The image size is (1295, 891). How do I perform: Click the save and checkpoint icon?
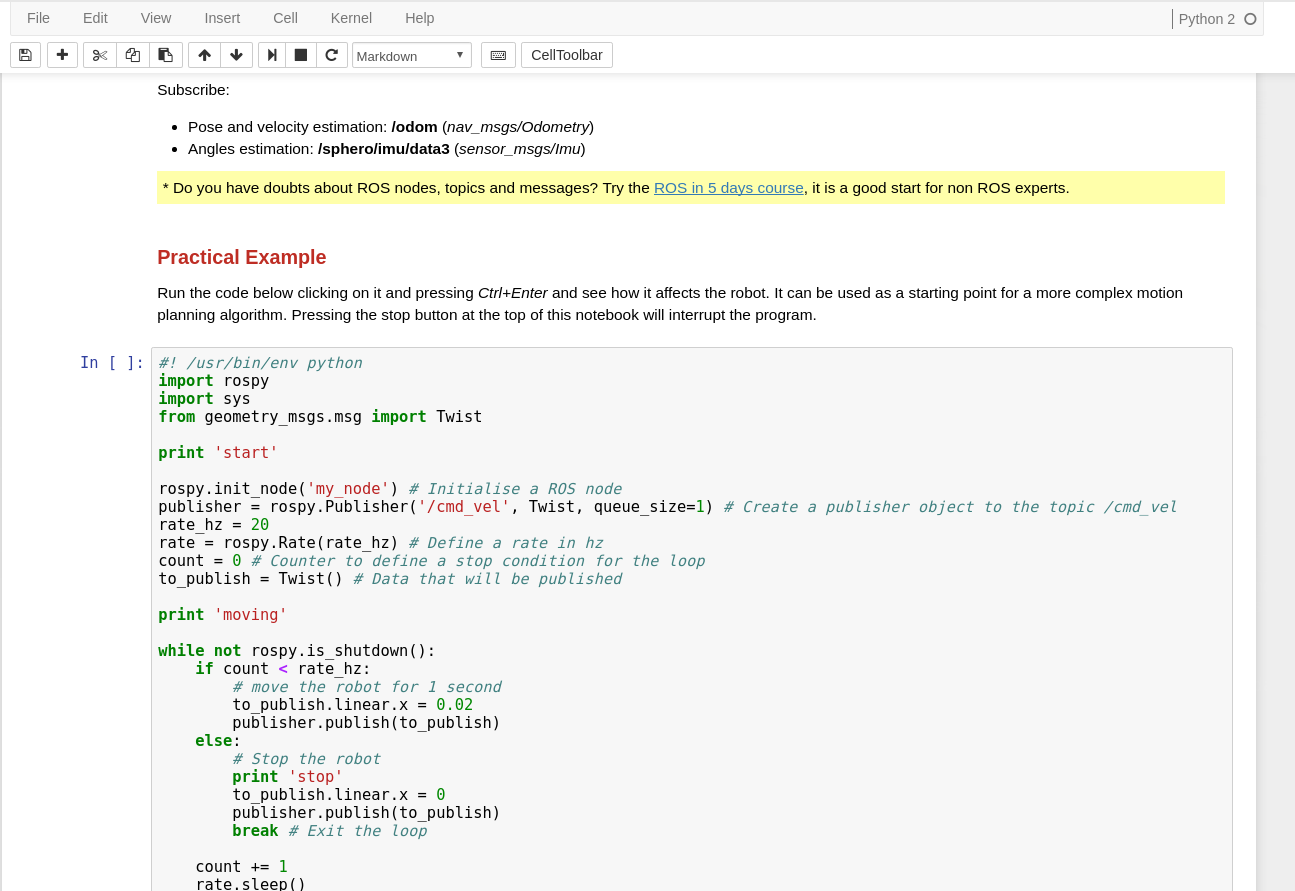coord(25,55)
